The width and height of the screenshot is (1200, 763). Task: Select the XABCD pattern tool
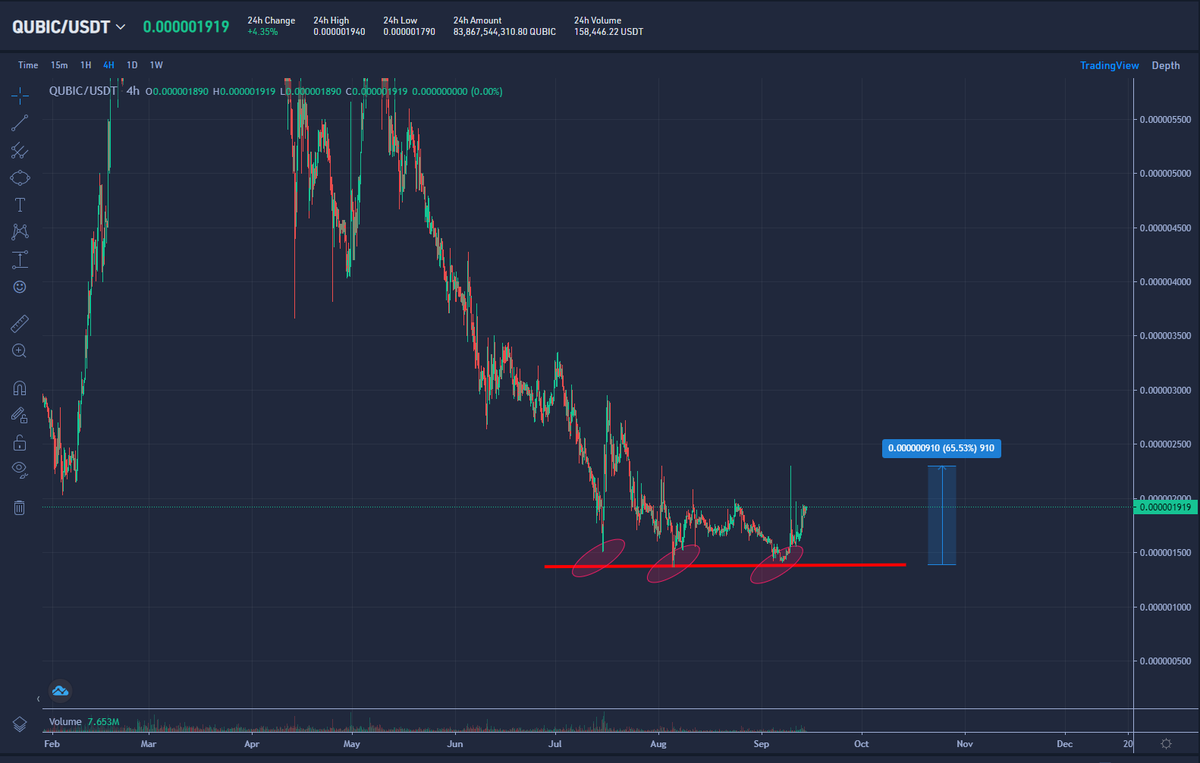click(20, 232)
